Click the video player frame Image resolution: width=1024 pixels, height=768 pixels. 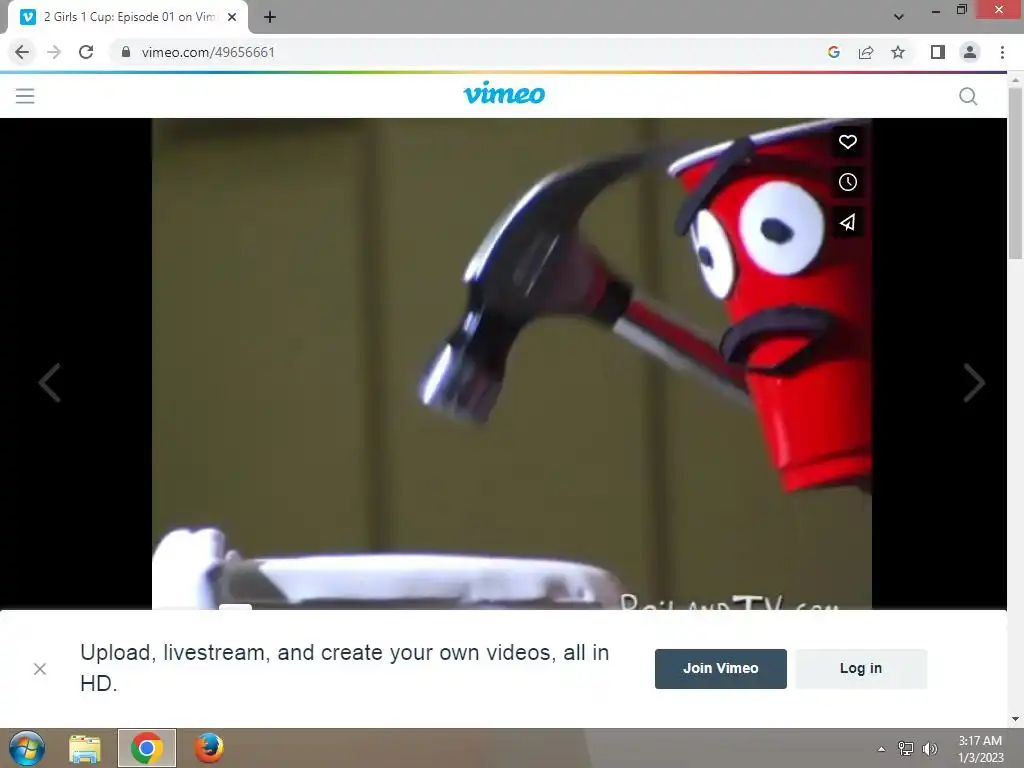(x=512, y=364)
